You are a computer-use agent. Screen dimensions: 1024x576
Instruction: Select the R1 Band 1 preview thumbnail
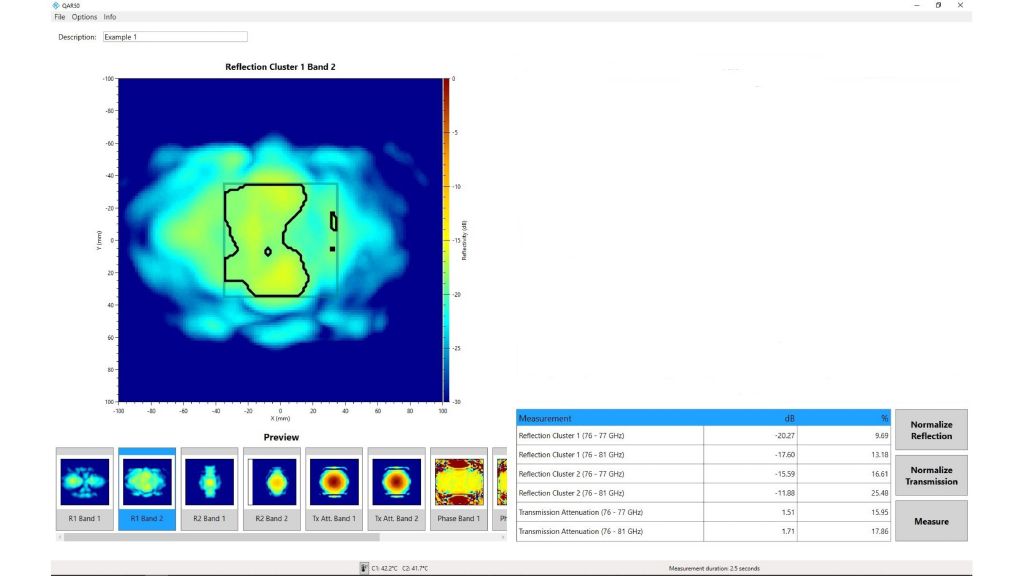coord(84,485)
